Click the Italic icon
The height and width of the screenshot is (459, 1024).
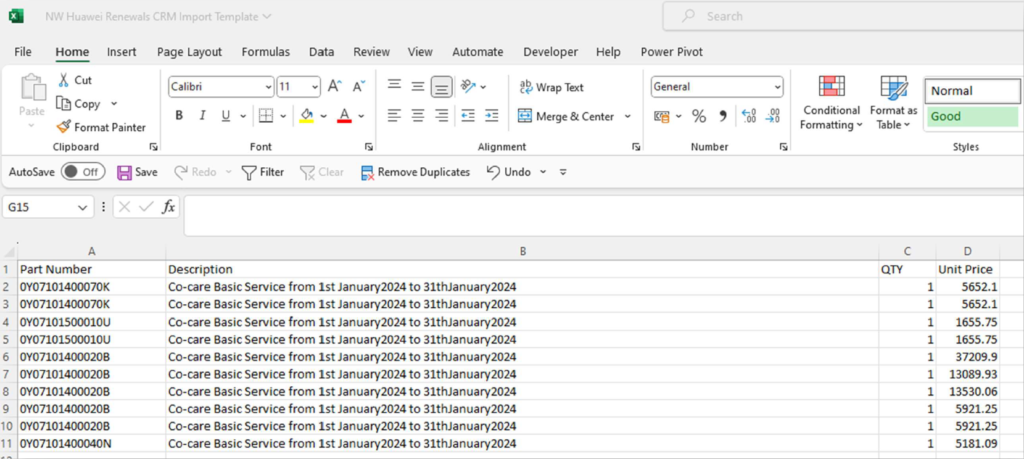click(205, 116)
